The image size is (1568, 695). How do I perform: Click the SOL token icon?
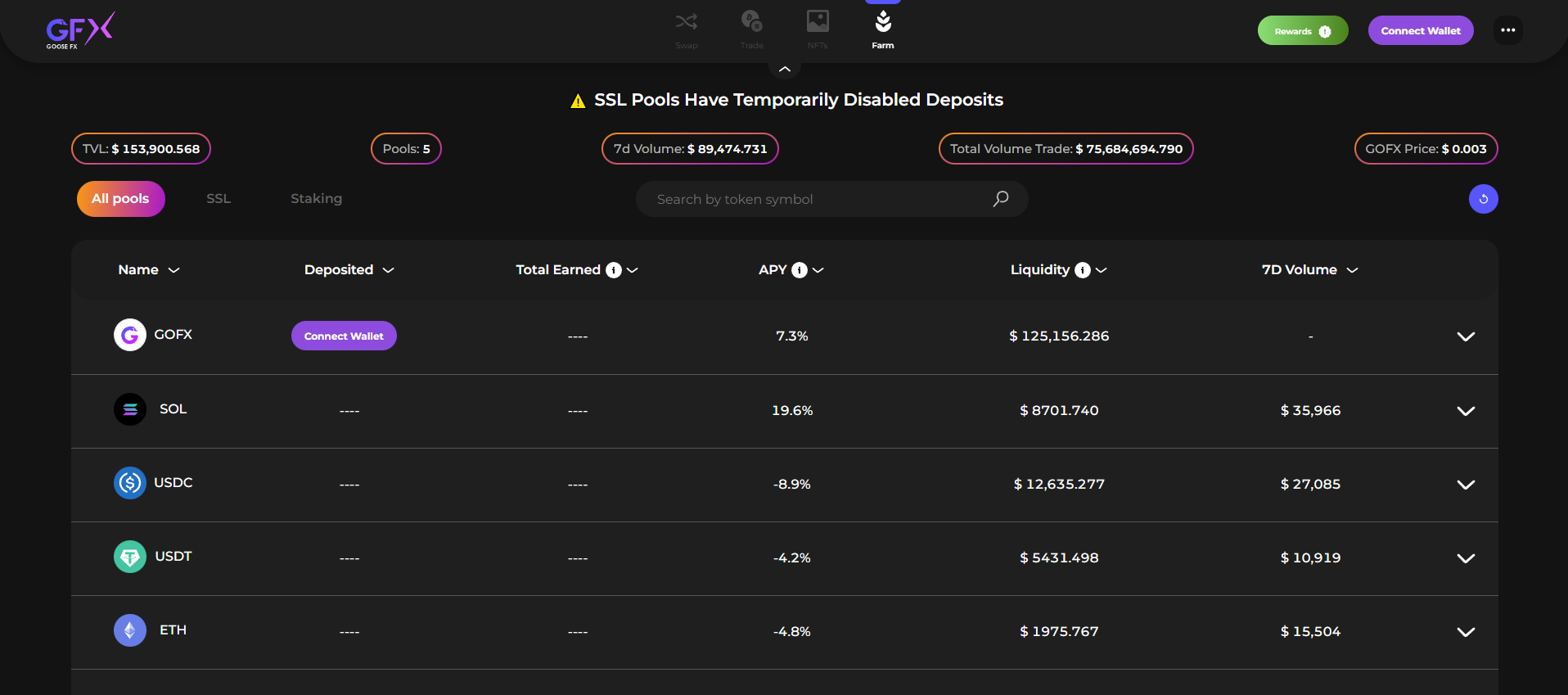coord(130,409)
